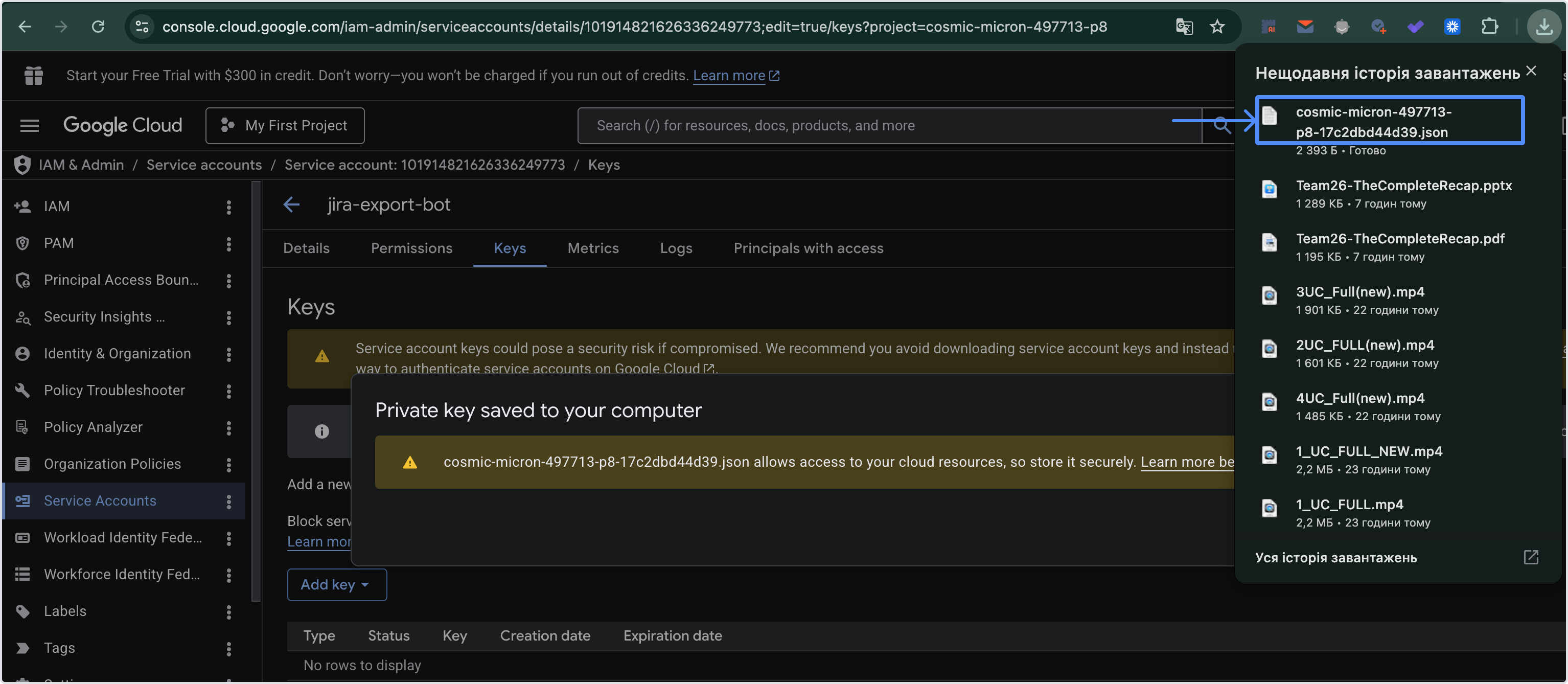
Task: Reload the page with refresh icon
Action: (x=98, y=26)
